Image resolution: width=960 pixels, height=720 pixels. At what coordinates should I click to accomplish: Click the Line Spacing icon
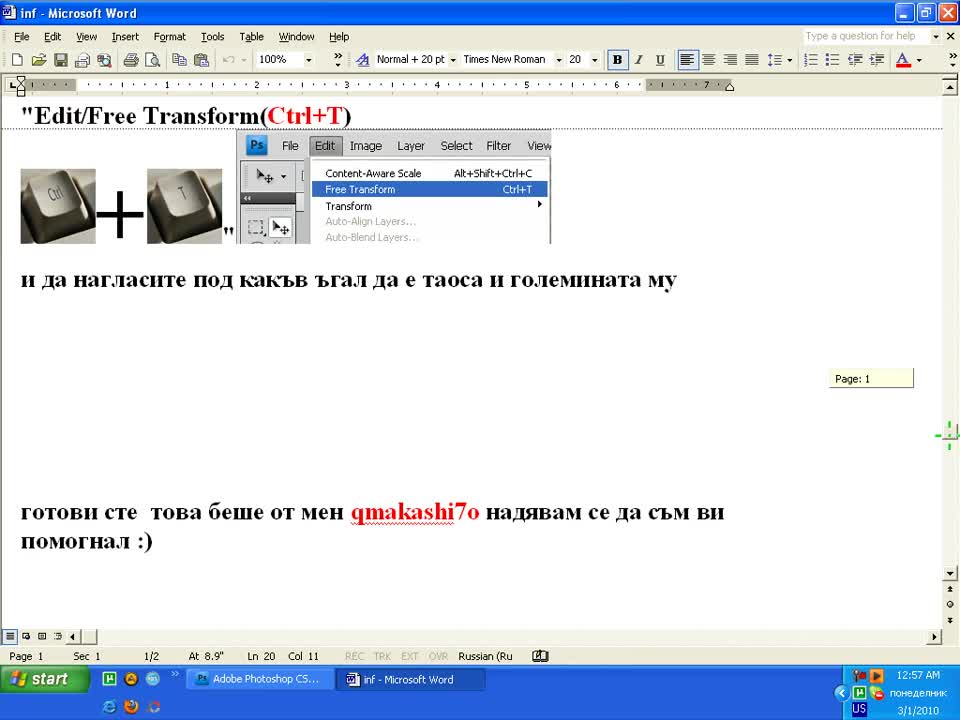coord(774,60)
